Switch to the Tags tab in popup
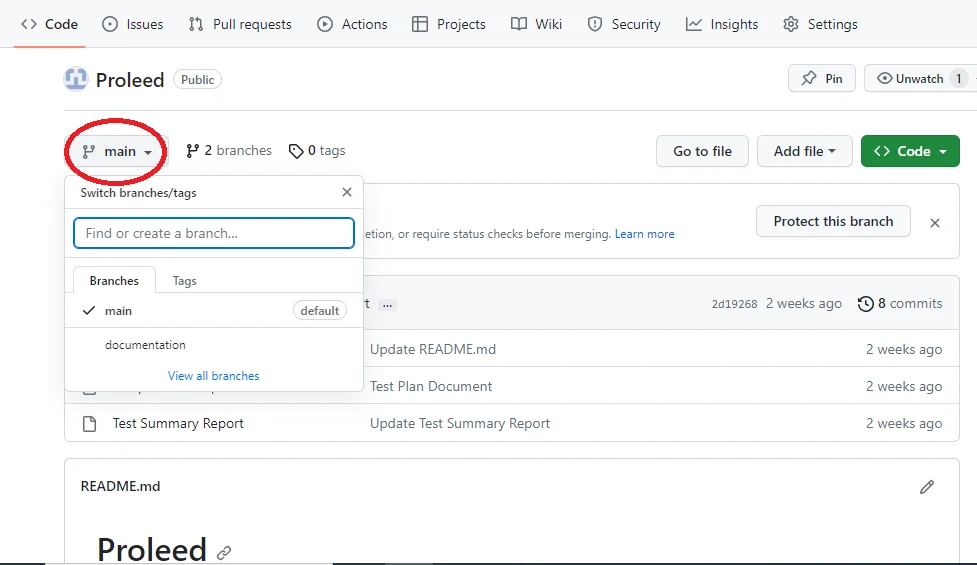The height and width of the screenshot is (565, 977). click(184, 281)
